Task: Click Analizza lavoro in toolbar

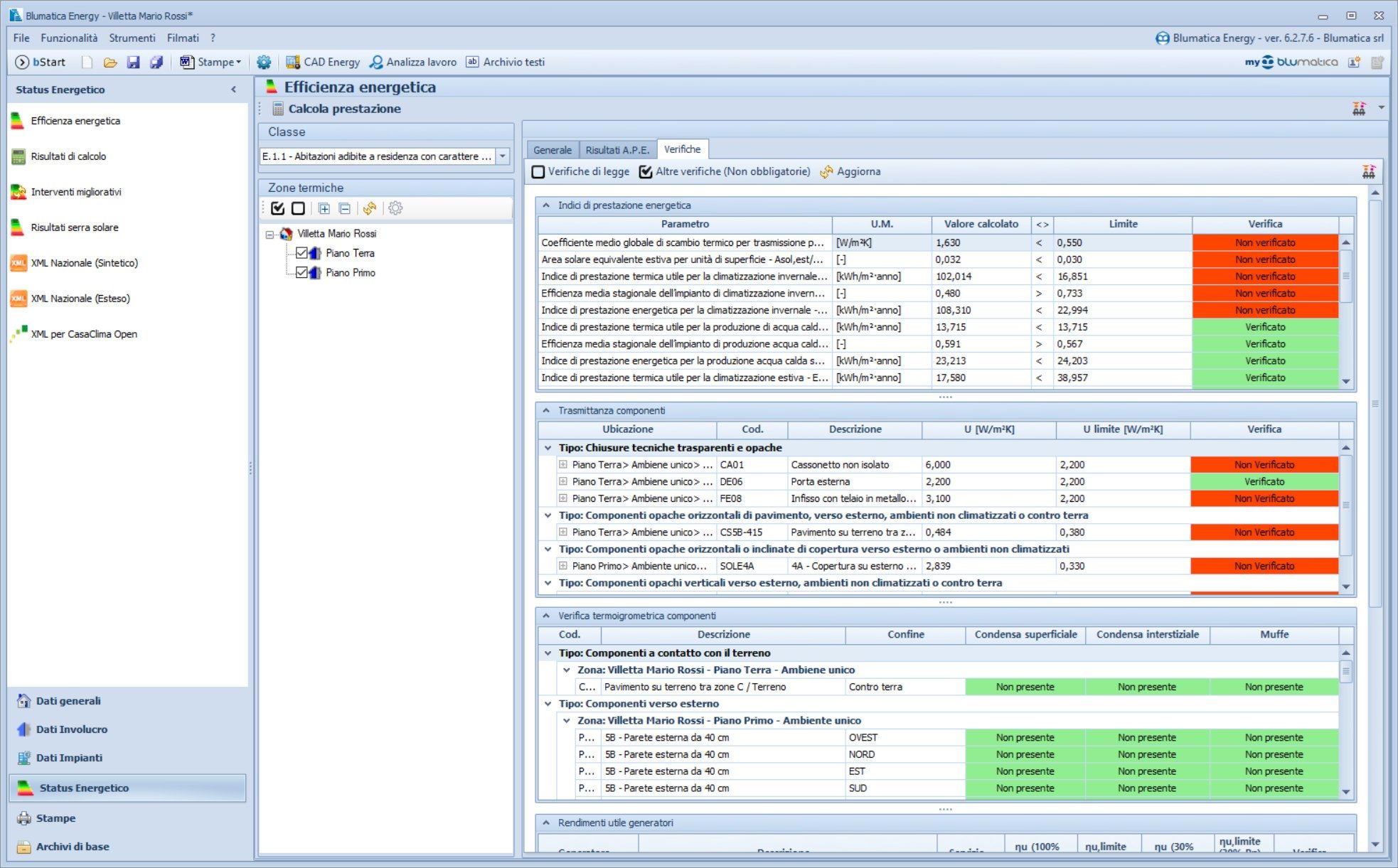Action: [x=413, y=63]
